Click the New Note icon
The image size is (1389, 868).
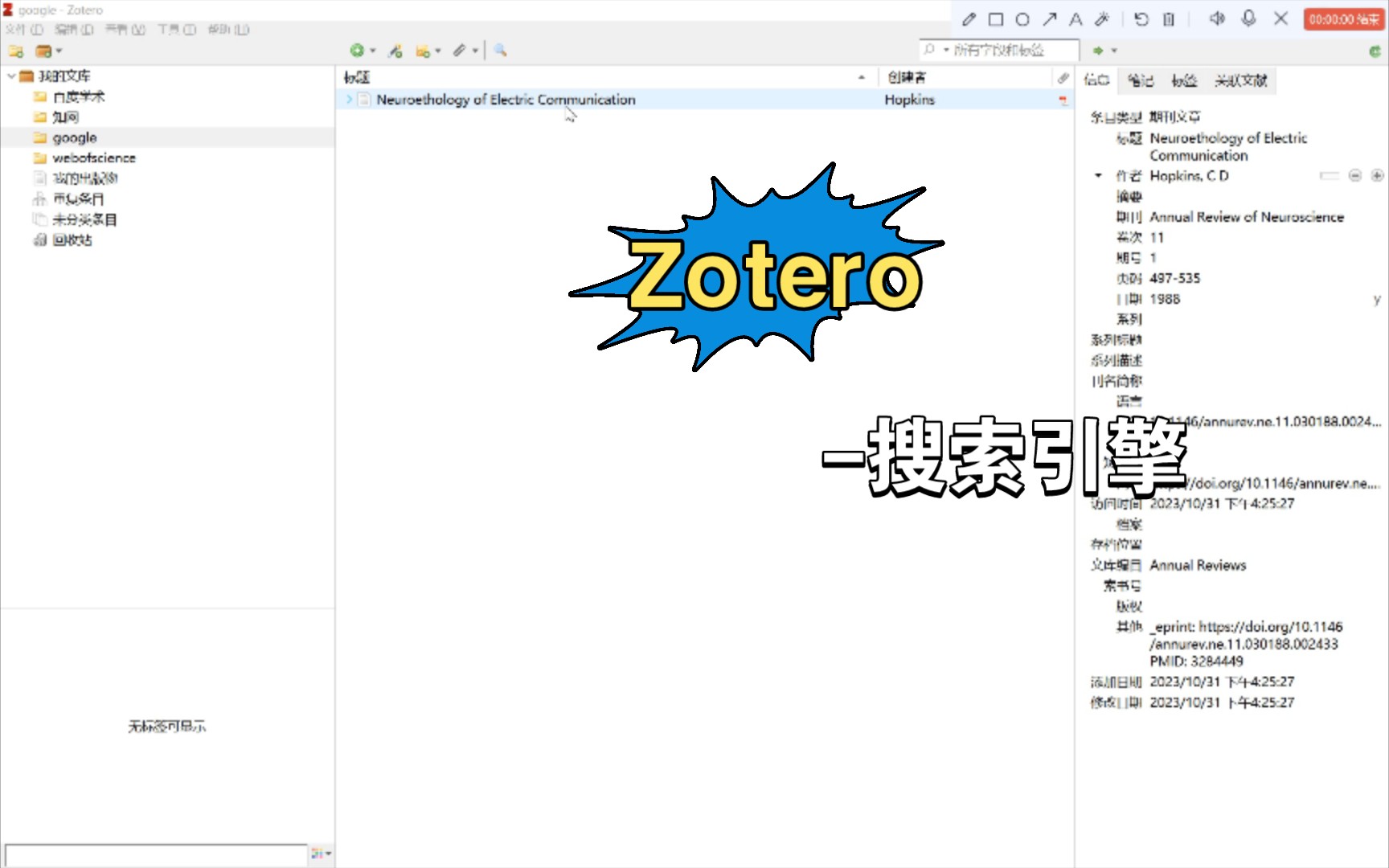coord(423,51)
